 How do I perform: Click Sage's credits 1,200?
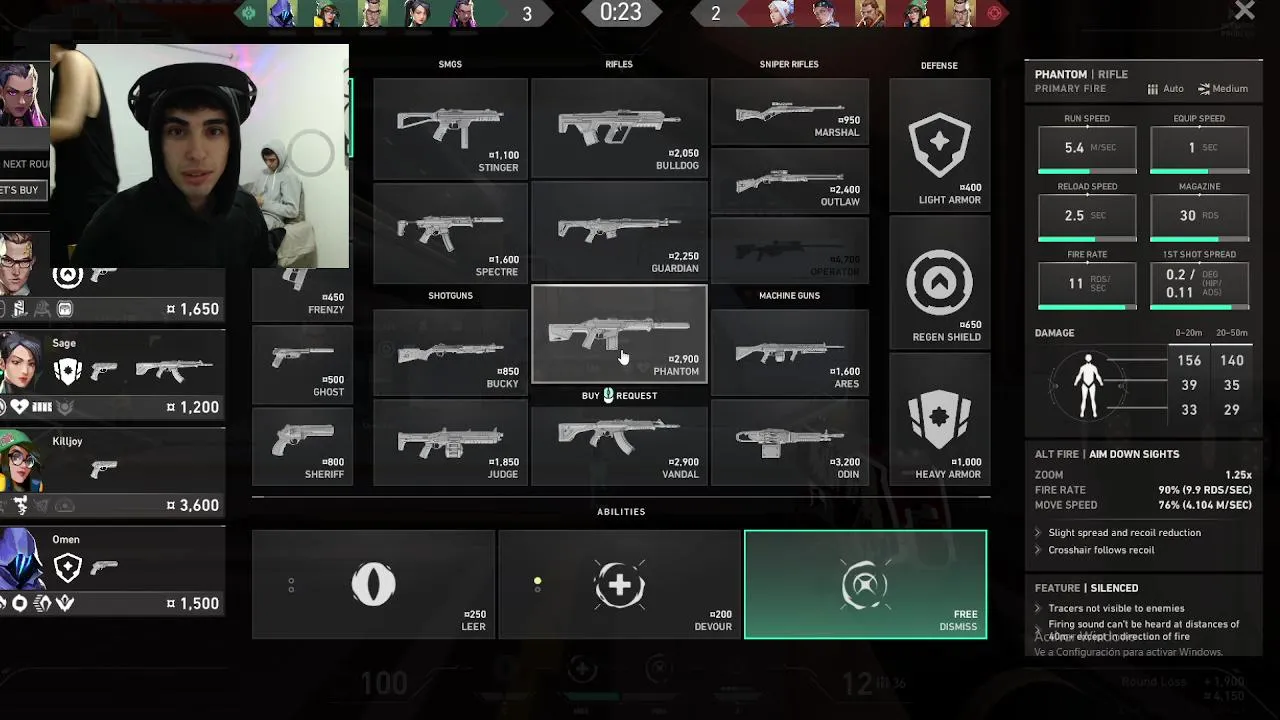pos(193,408)
